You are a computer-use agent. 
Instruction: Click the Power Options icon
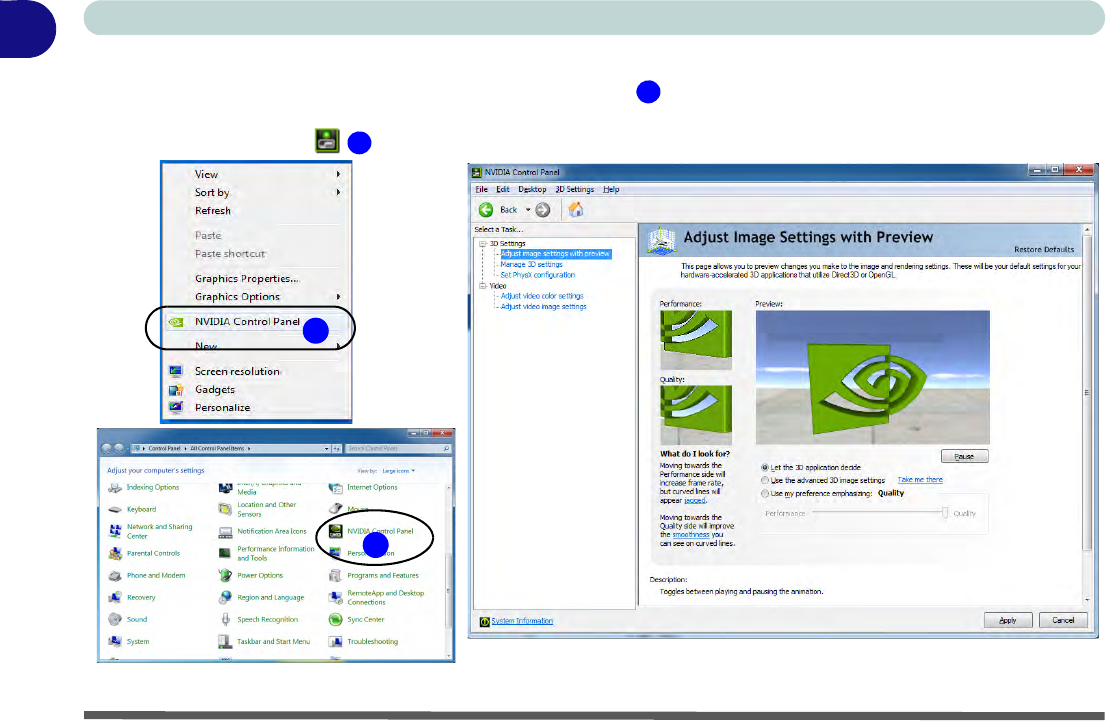click(225, 575)
